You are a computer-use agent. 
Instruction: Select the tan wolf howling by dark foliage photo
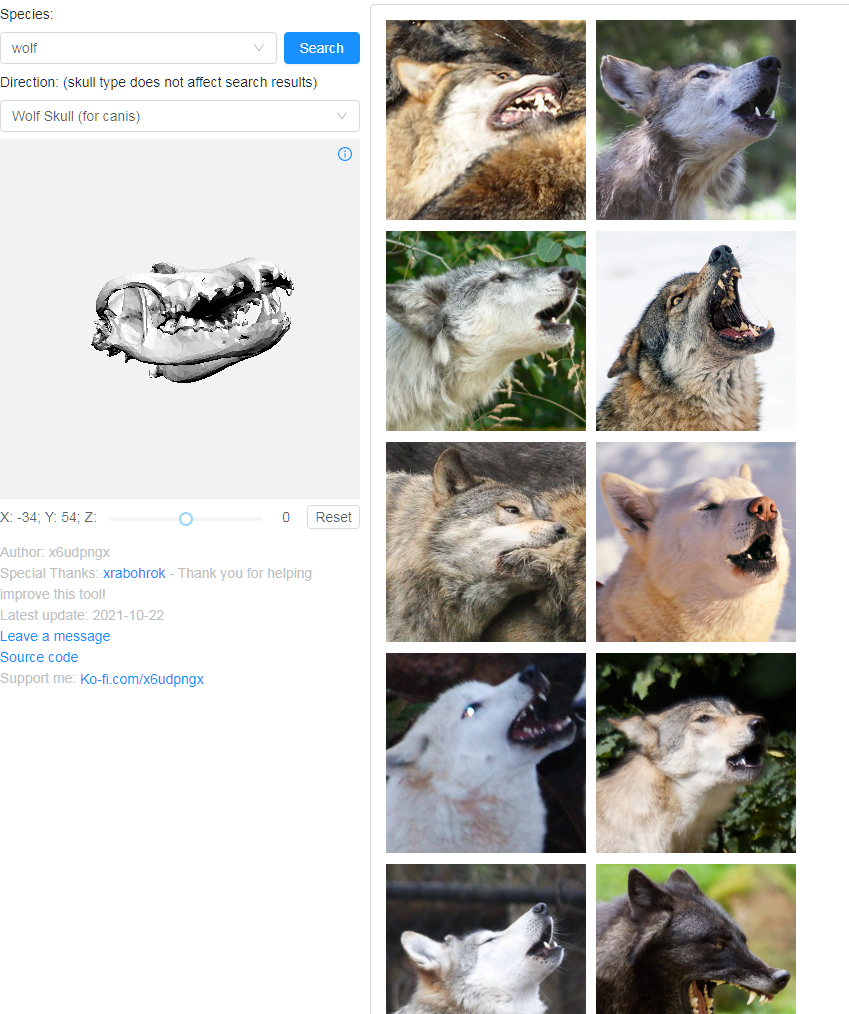click(696, 753)
